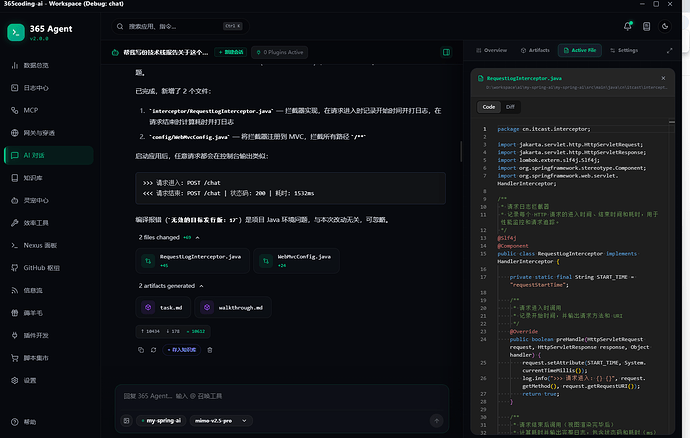Screen dimensions: 690x438
Task: Switch to the Overview tab
Action: coord(492,50)
